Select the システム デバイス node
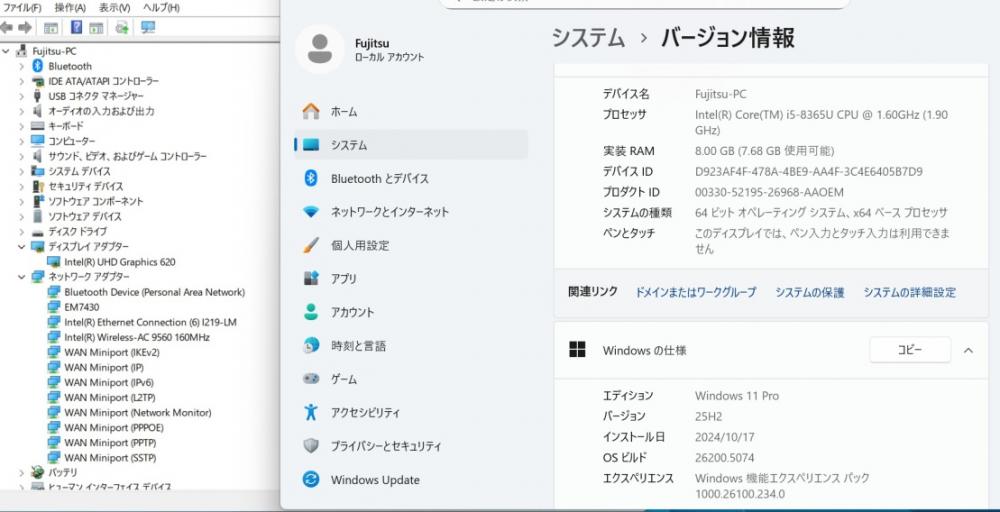Screen dimensions: 1000x512 coord(79,172)
